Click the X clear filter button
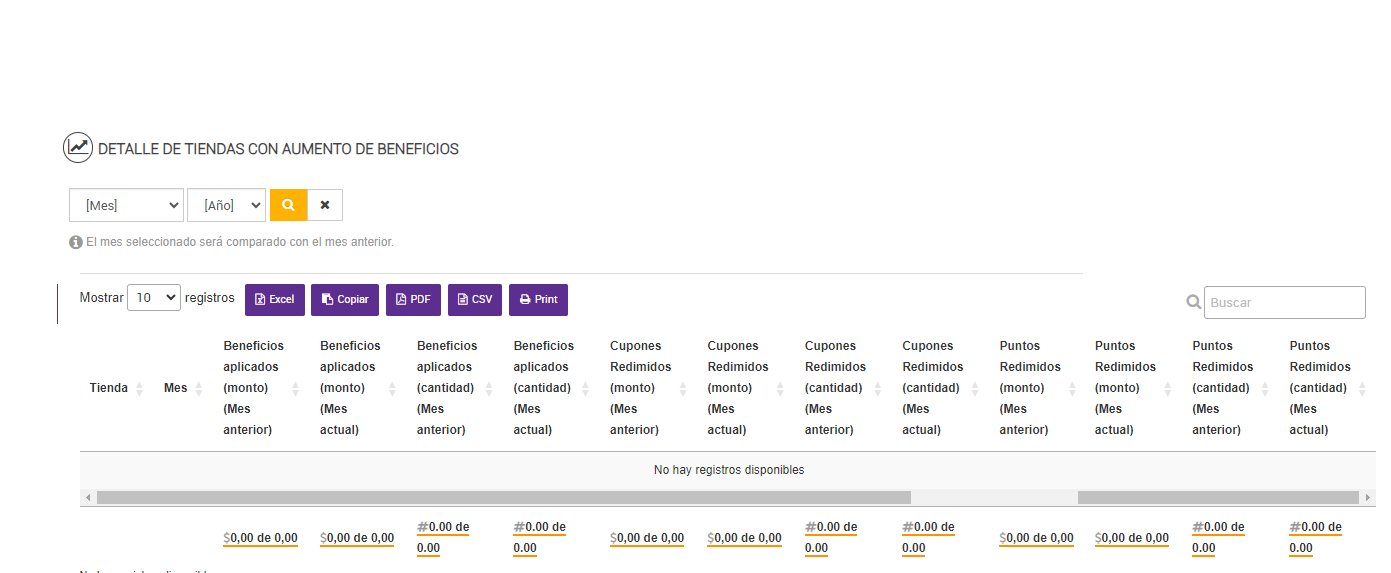 (325, 205)
